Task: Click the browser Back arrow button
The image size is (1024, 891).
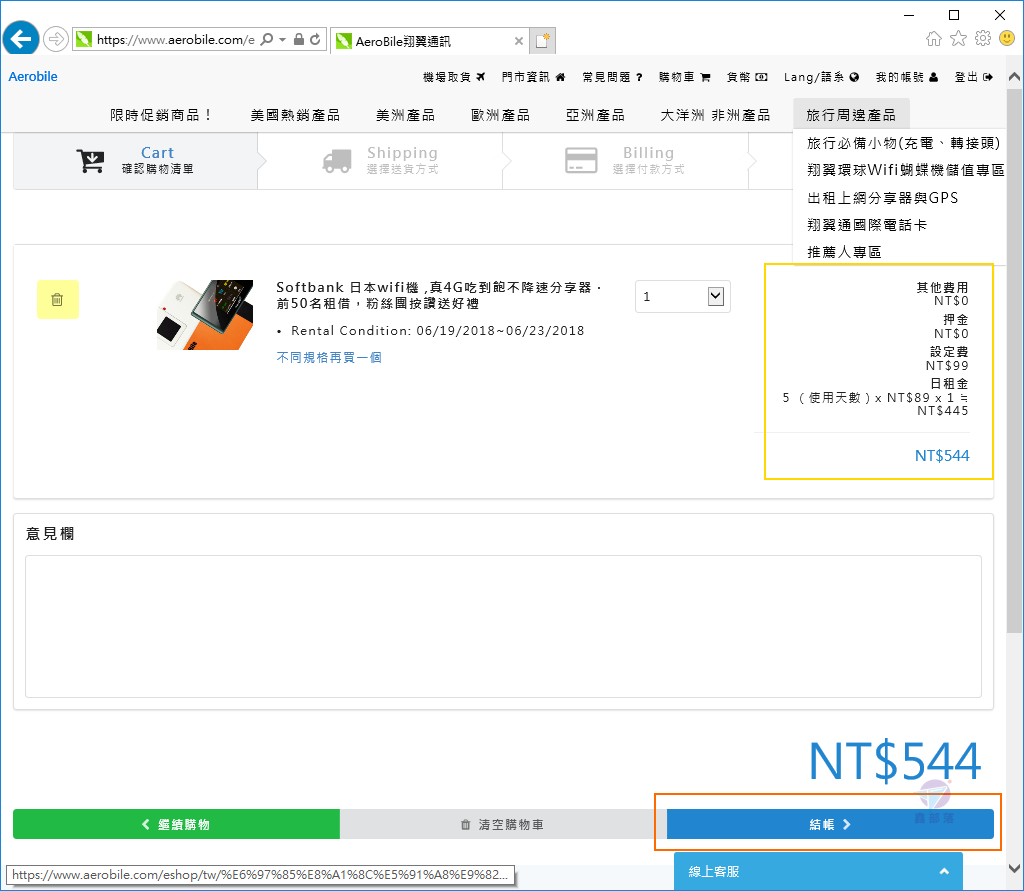Action: [21, 39]
